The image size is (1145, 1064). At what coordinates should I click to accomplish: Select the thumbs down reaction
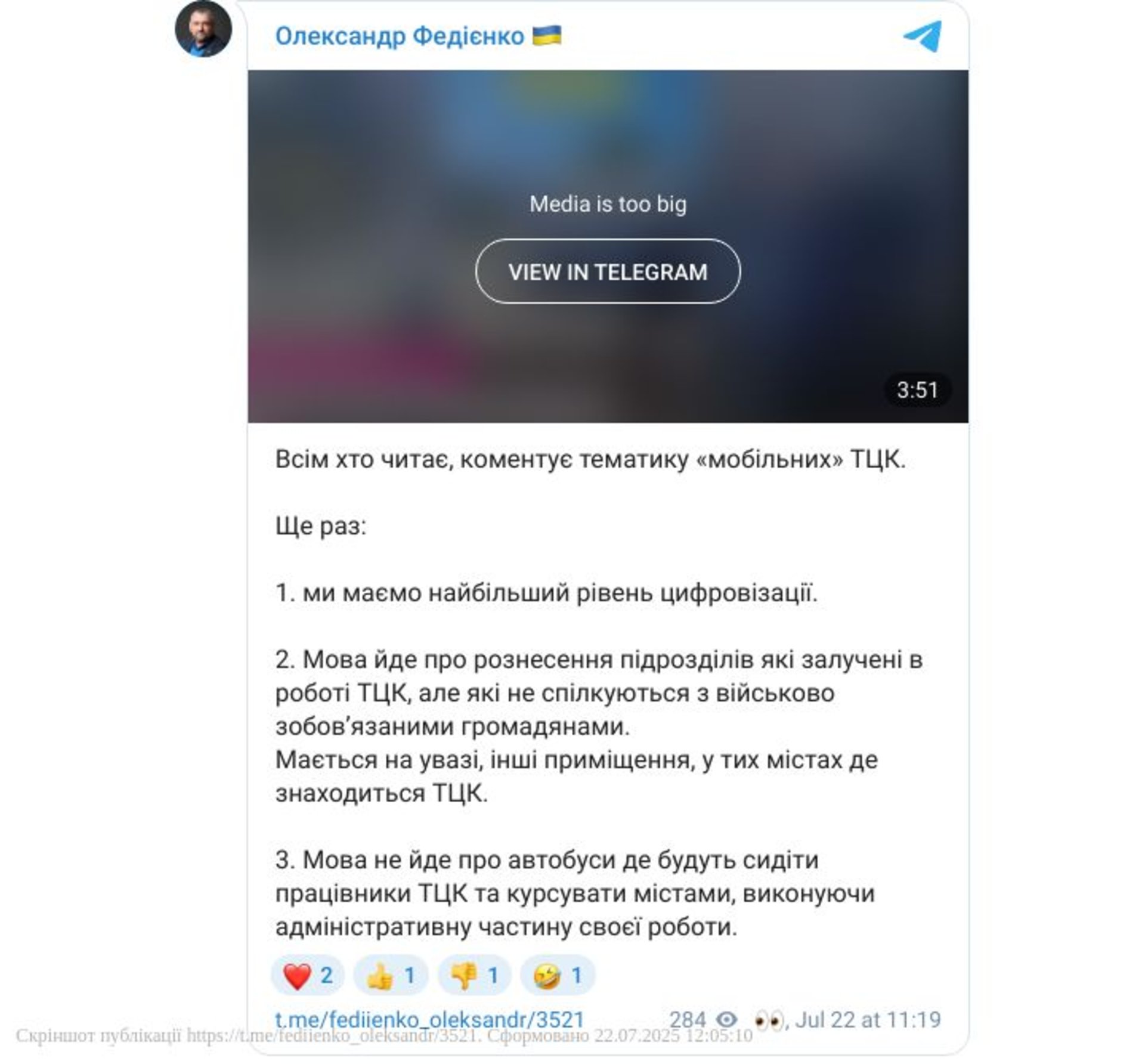click(x=474, y=975)
